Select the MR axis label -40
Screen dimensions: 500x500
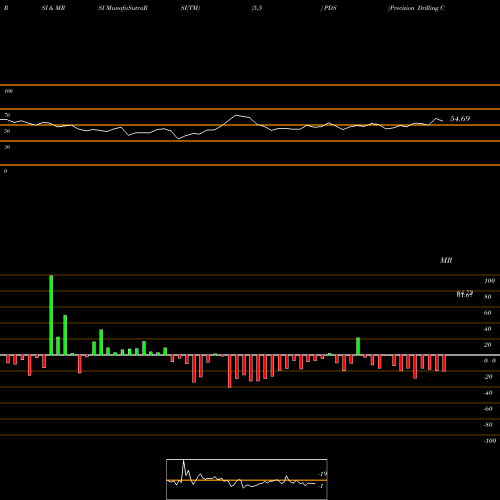click(488, 393)
